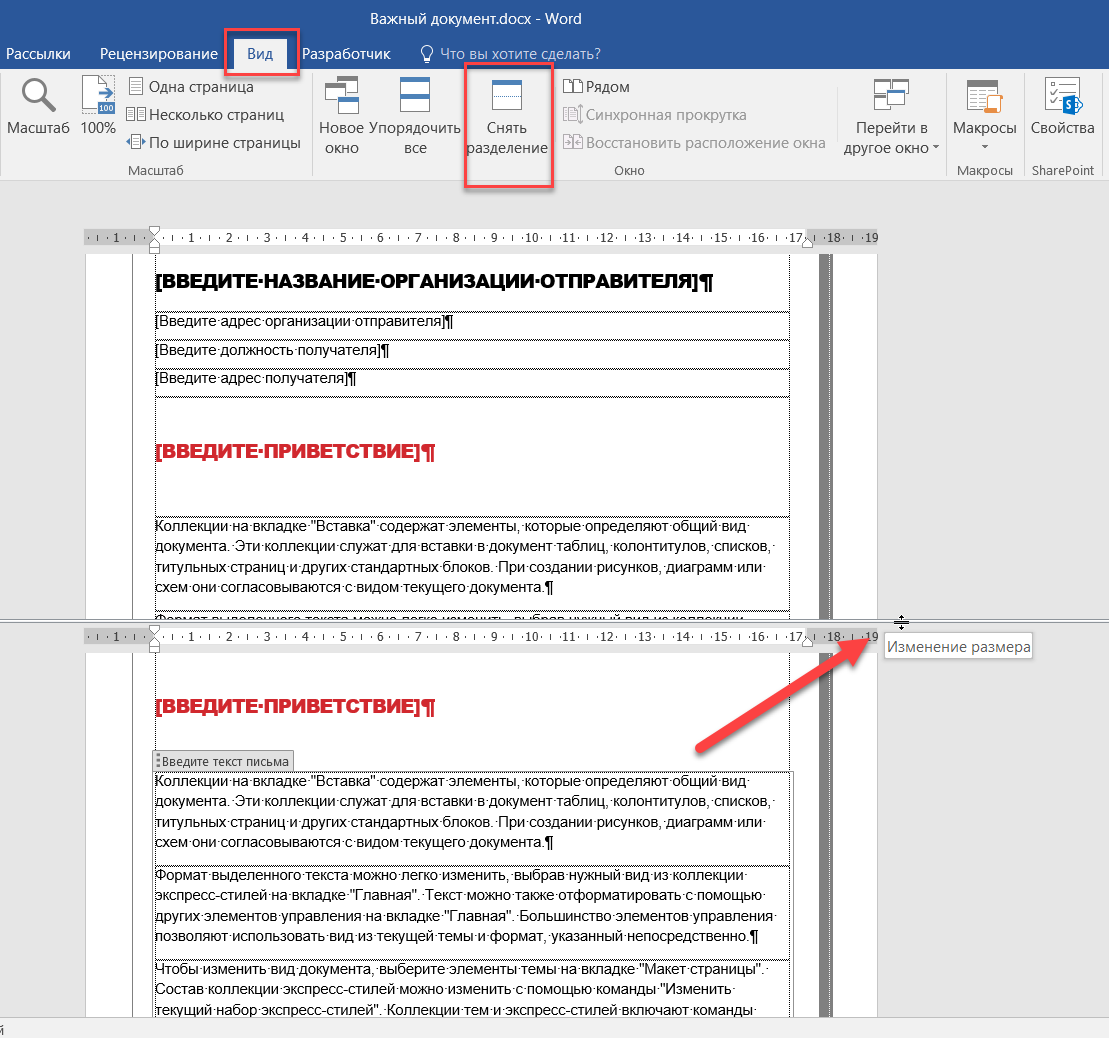This screenshot has height=1038, width=1109.
Task: Switch to the Рецензирование tab
Action: [158, 54]
